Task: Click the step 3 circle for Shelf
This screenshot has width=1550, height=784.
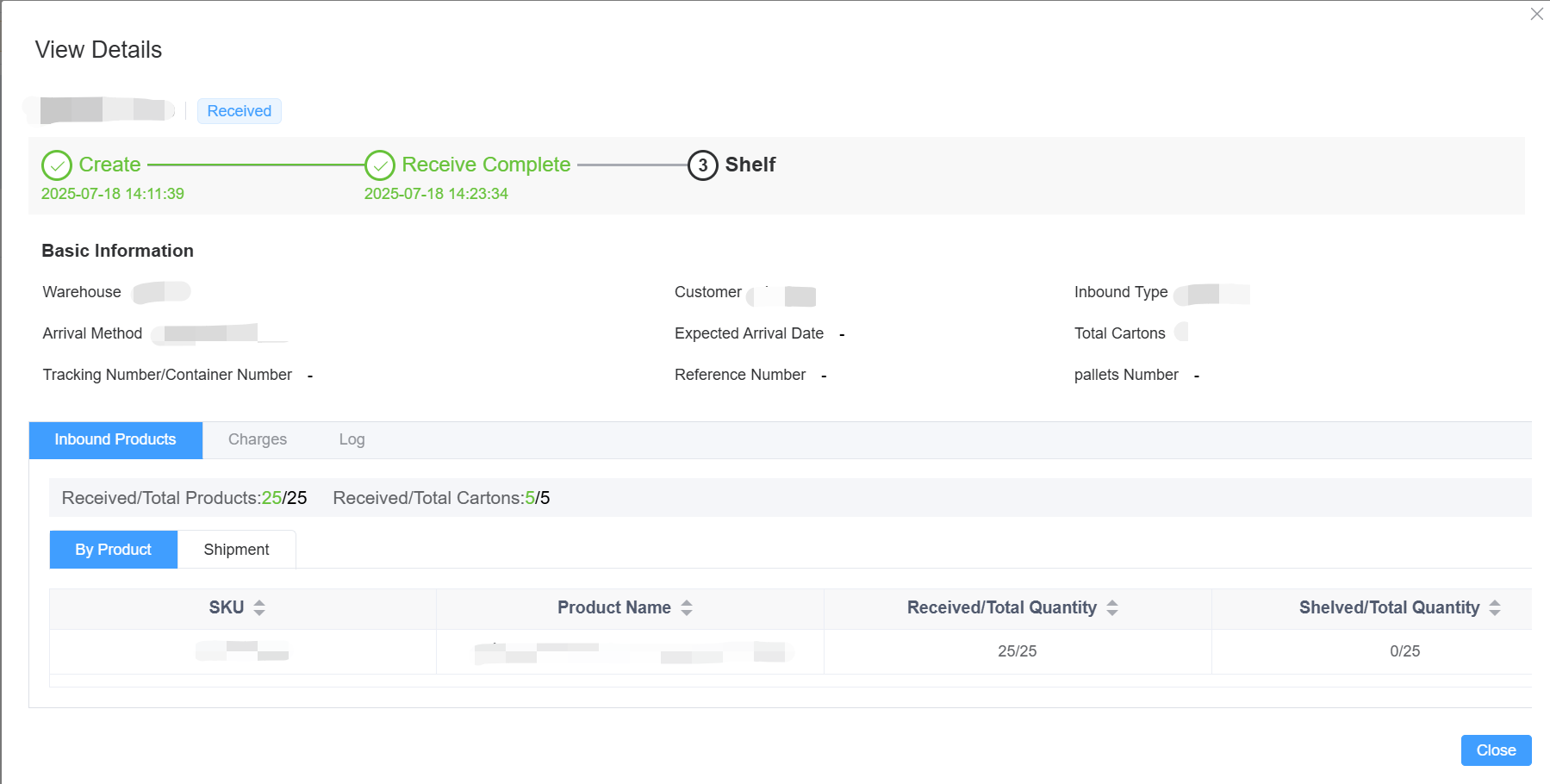Action: tap(702, 165)
